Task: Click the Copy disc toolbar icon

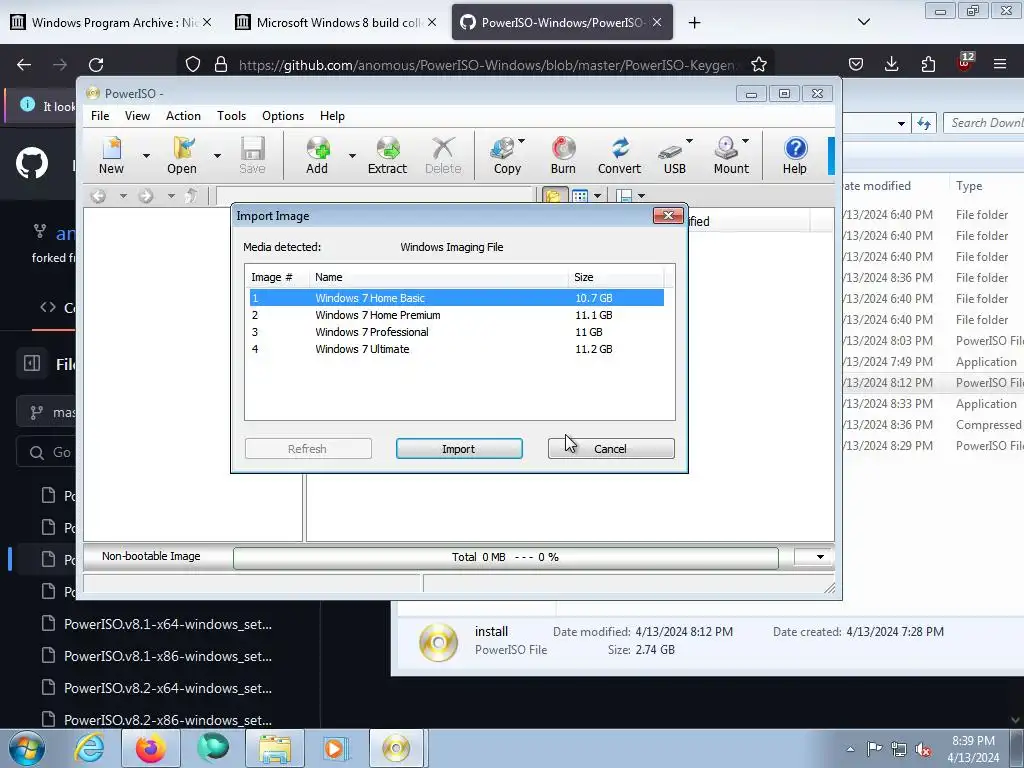Action: click(x=503, y=155)
